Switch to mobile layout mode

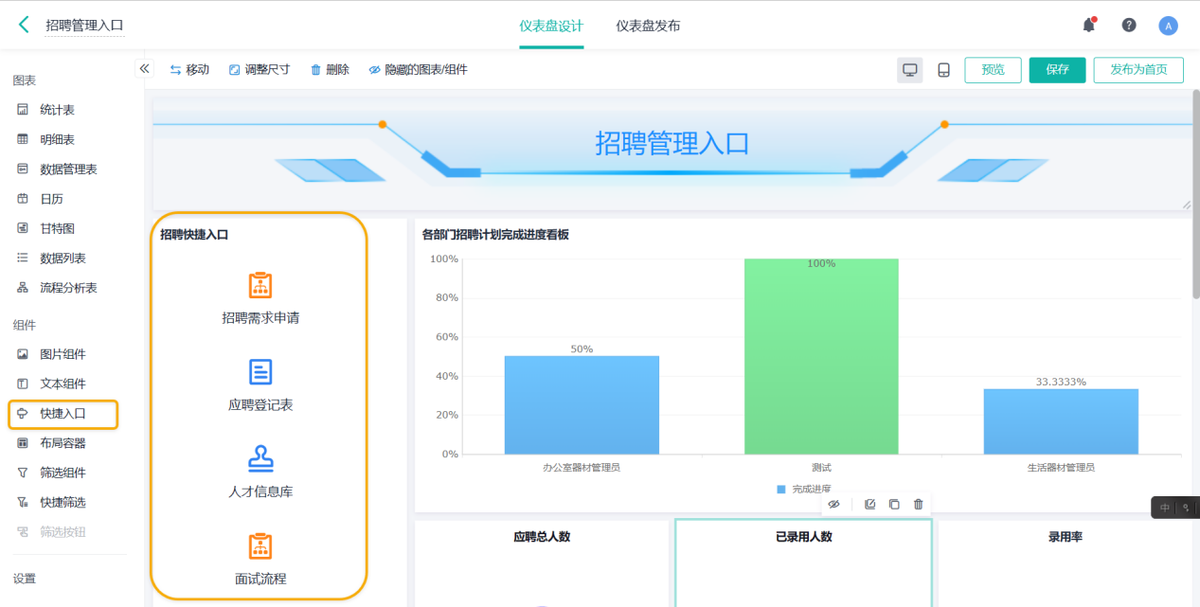(x=943, y=70)
